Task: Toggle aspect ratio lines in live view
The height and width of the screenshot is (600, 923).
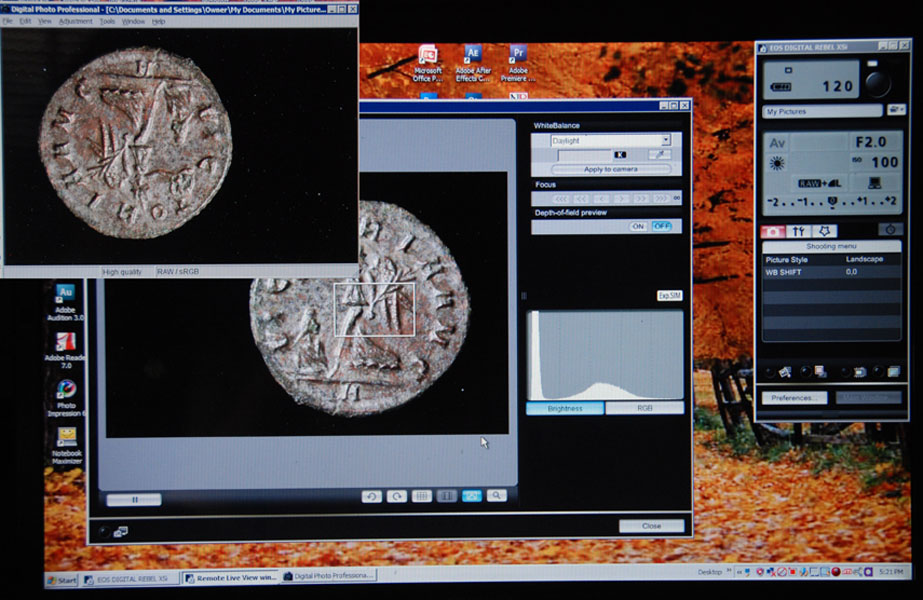Action: [x=447, y=496]
